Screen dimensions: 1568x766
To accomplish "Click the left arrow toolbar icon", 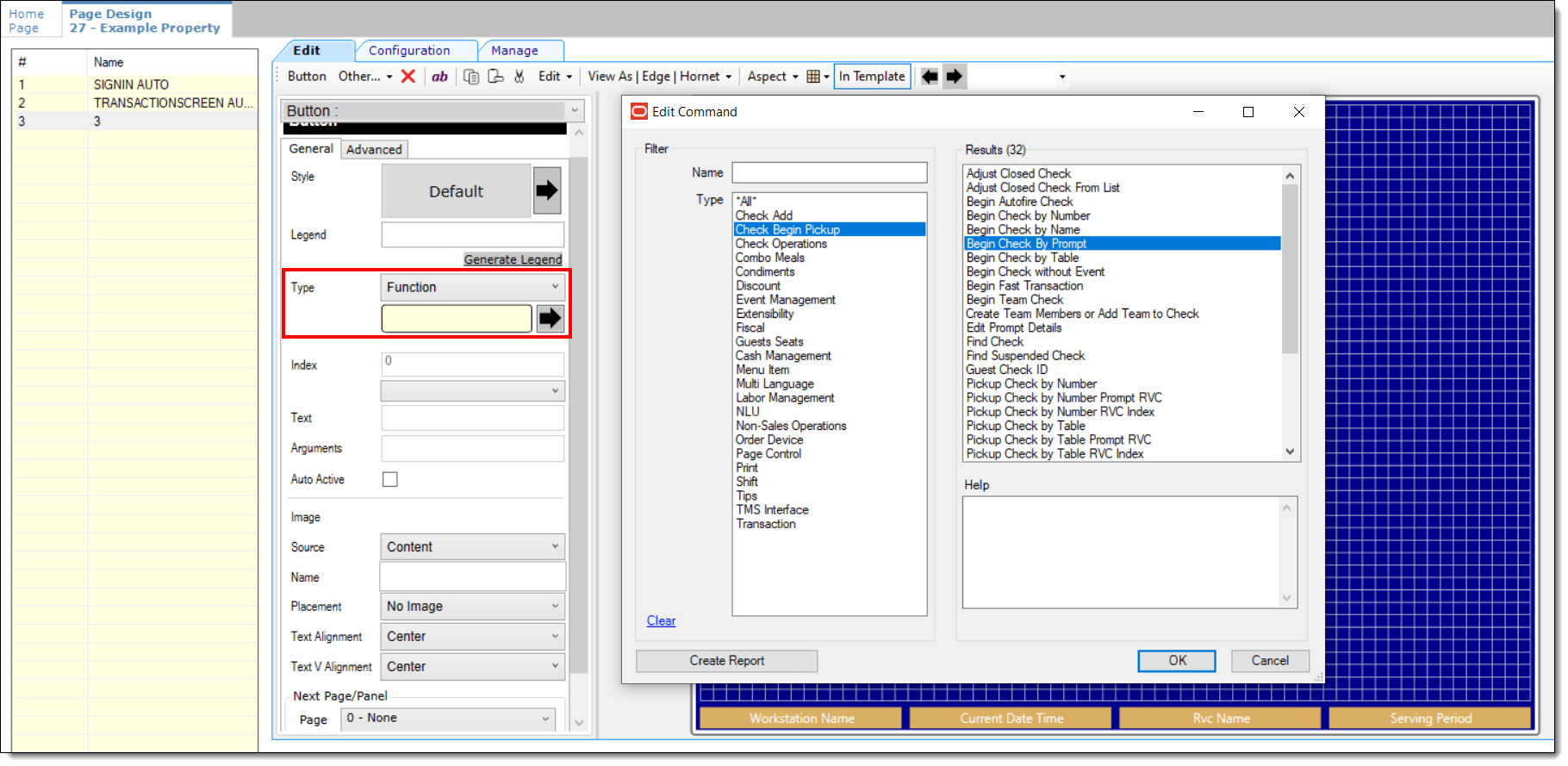I will (930, 77).
